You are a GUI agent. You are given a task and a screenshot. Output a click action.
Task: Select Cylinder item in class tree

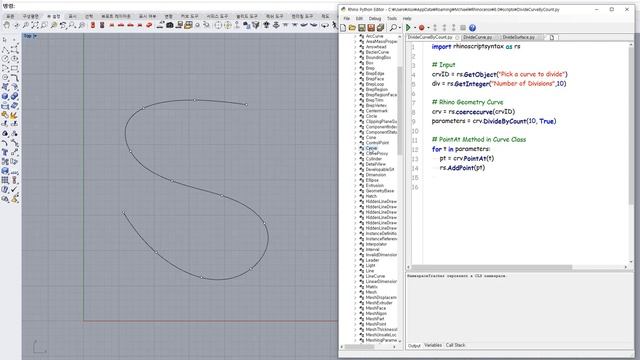coord(374,159)
